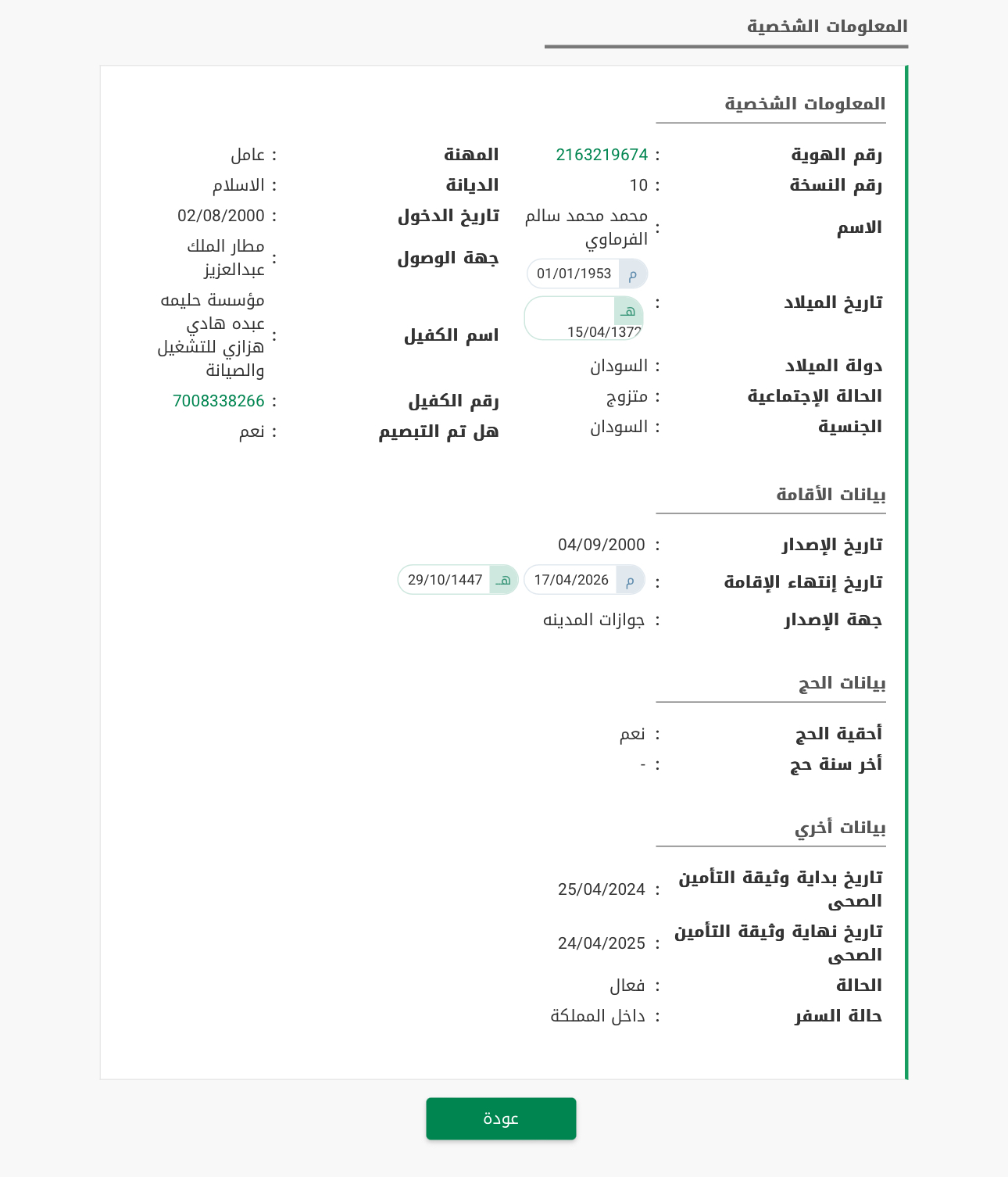Select Iqama expiry date 17/04/2026

point(571,580)
